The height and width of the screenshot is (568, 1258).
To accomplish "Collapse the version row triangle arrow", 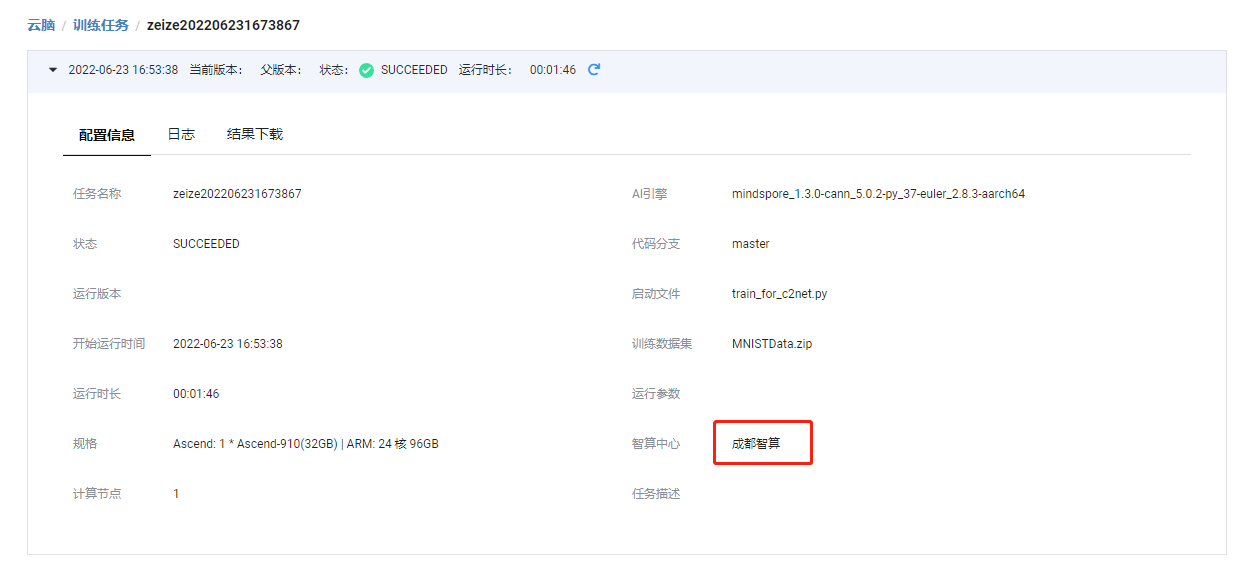I will 53,70.
